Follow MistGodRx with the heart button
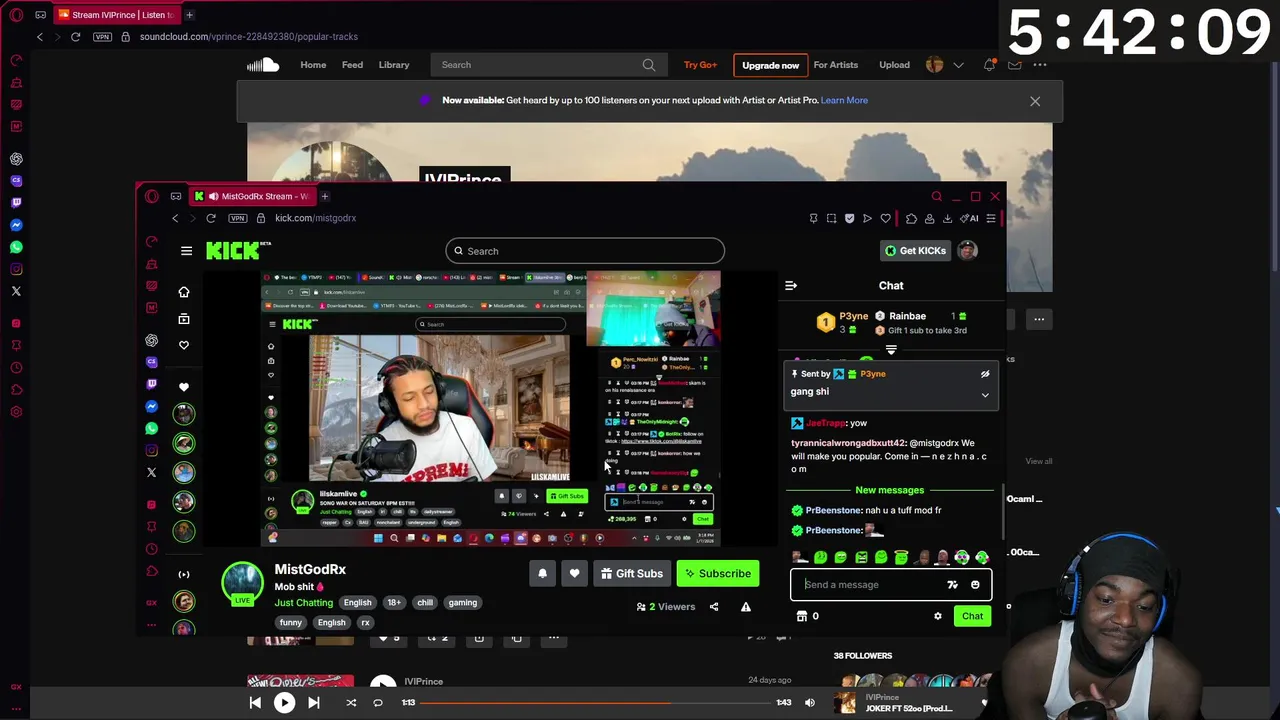The width and height of the screenshot is (1280, 720). click(x=574, y=574)
